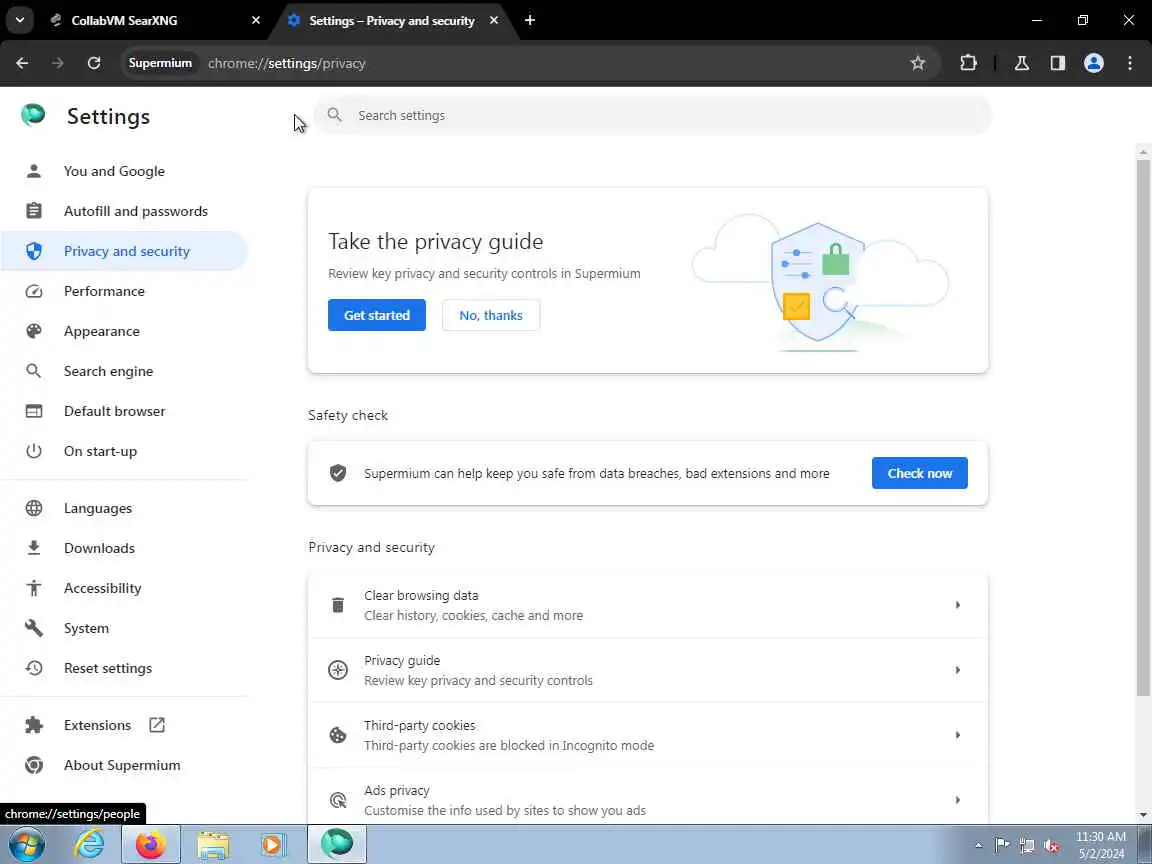
Task: Open the Windows Start menu
Action: tap(26, 844)
